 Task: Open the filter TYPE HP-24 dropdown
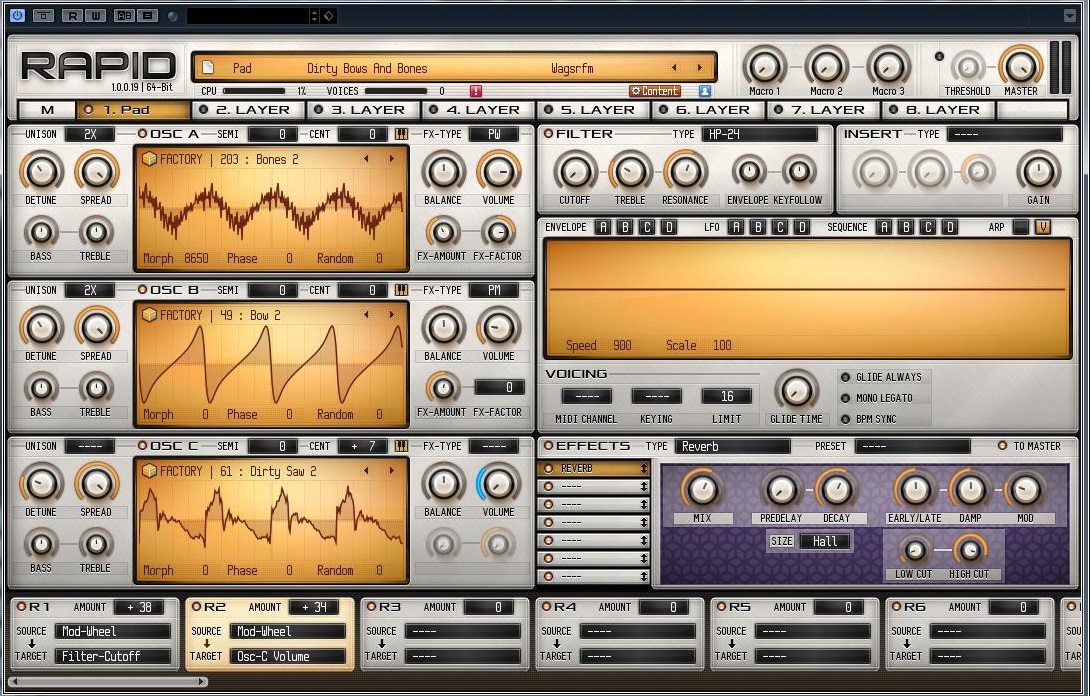(x=760, y=134)
